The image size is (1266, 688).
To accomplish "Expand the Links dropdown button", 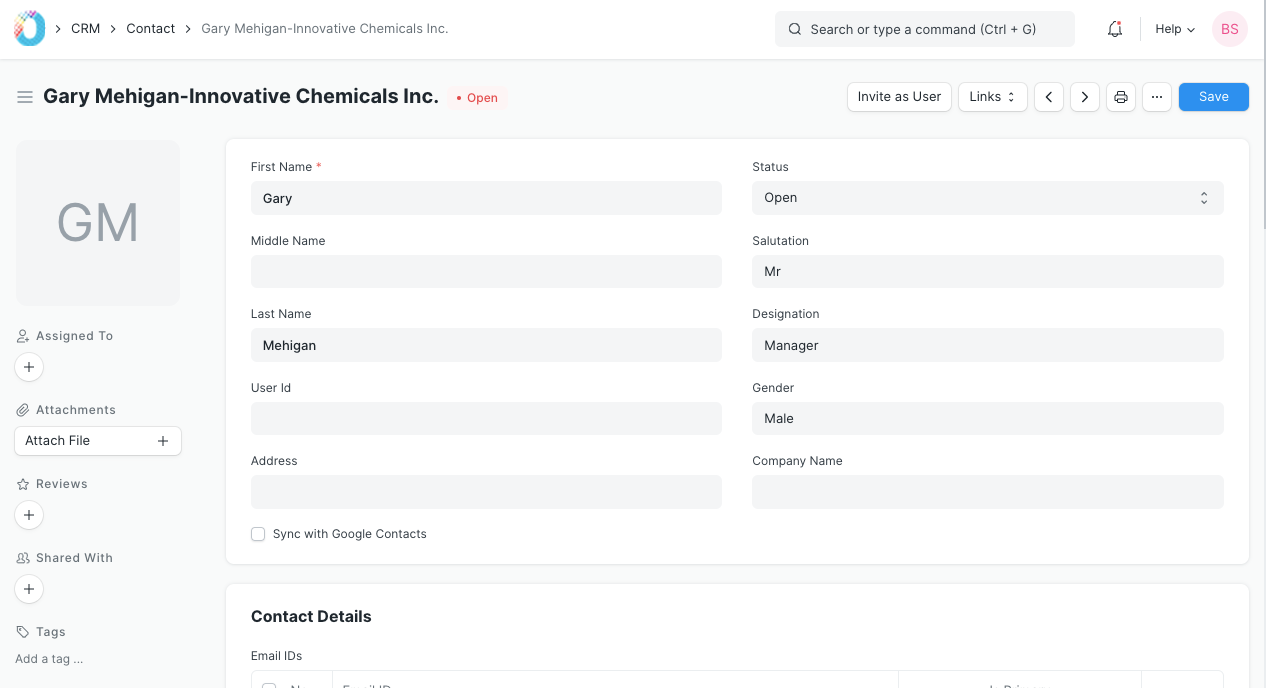I will pyautogui.click(x=992, y=97).
